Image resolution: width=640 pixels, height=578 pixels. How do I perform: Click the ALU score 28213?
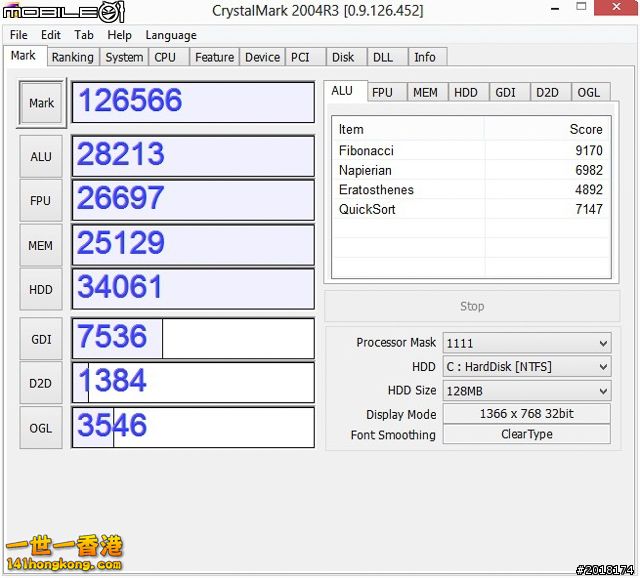[193, 156]
